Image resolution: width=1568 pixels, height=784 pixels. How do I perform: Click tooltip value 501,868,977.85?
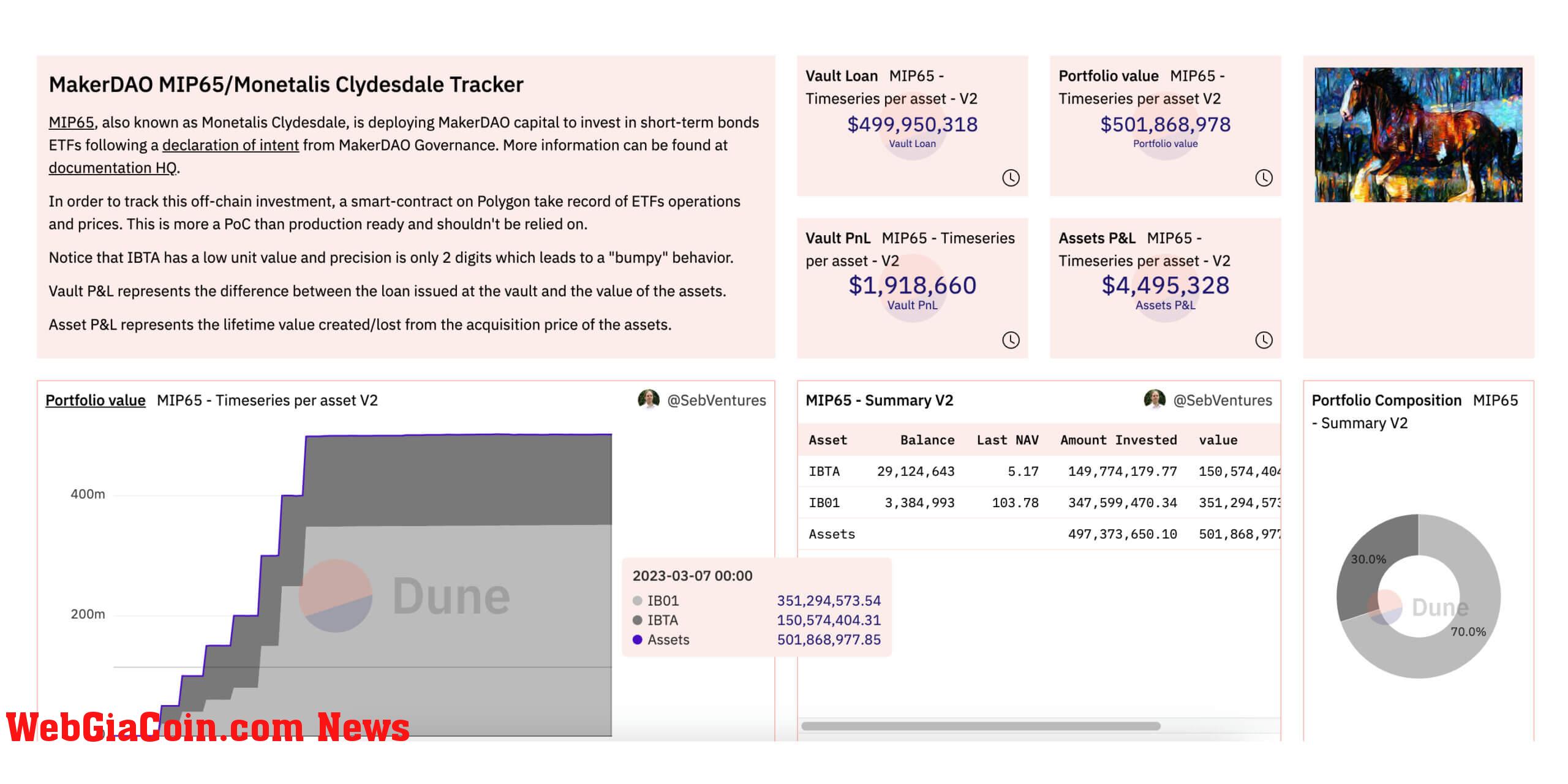(829, 639)
